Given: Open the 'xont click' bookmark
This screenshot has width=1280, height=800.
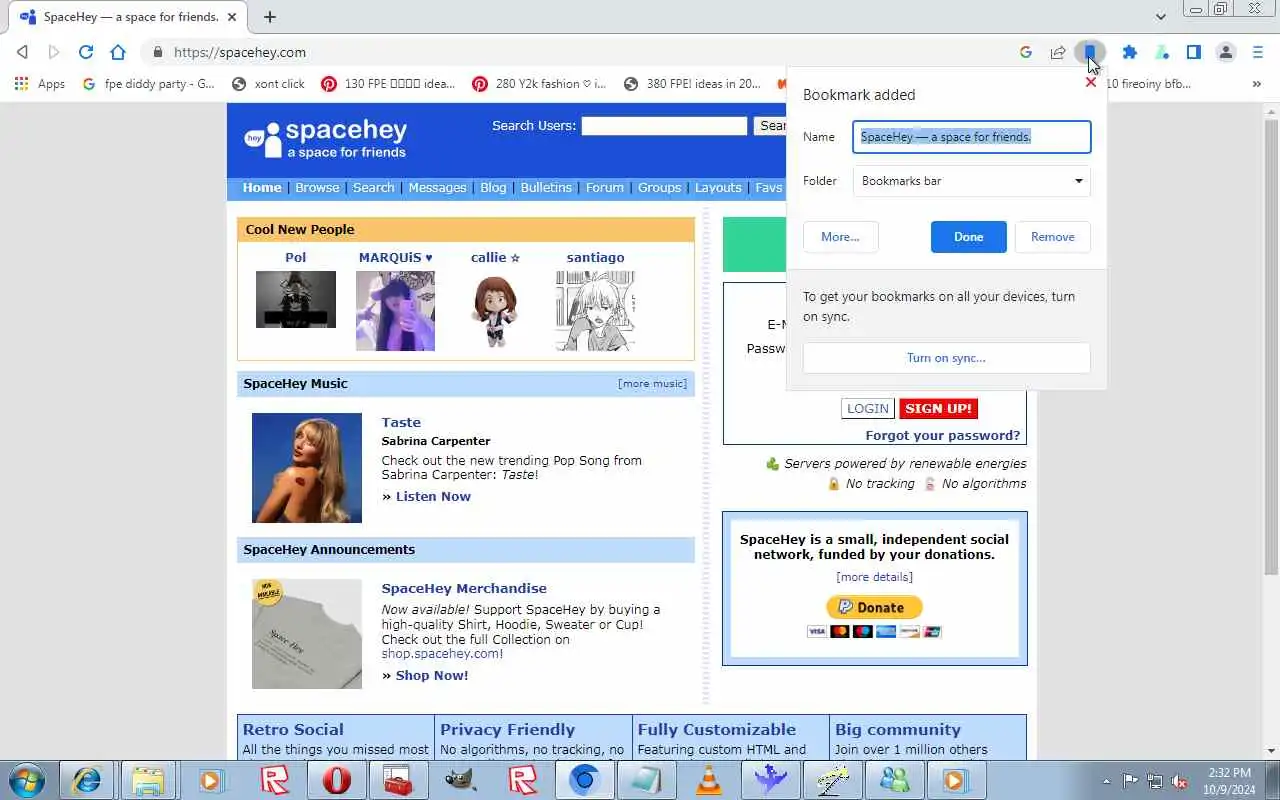Looking at the screenshot, I should click(x=268, y=84).
